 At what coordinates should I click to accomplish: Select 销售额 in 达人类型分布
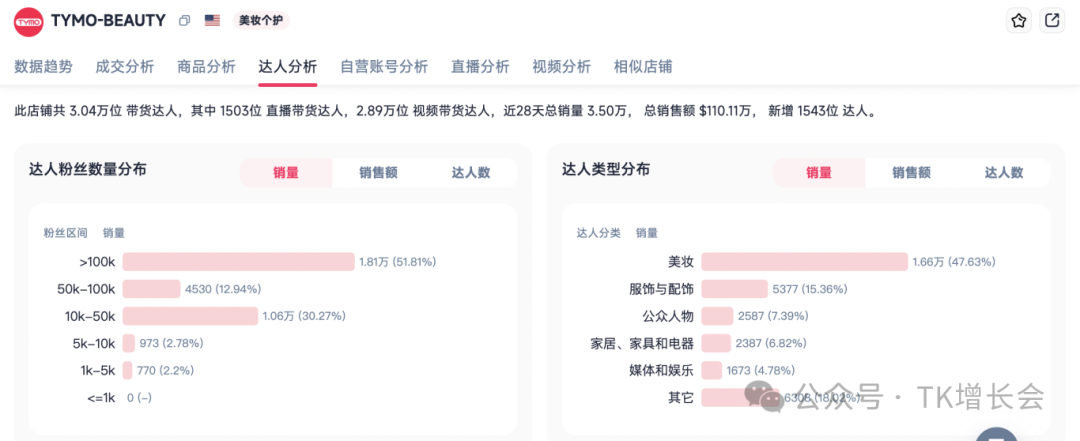[911, 172]
